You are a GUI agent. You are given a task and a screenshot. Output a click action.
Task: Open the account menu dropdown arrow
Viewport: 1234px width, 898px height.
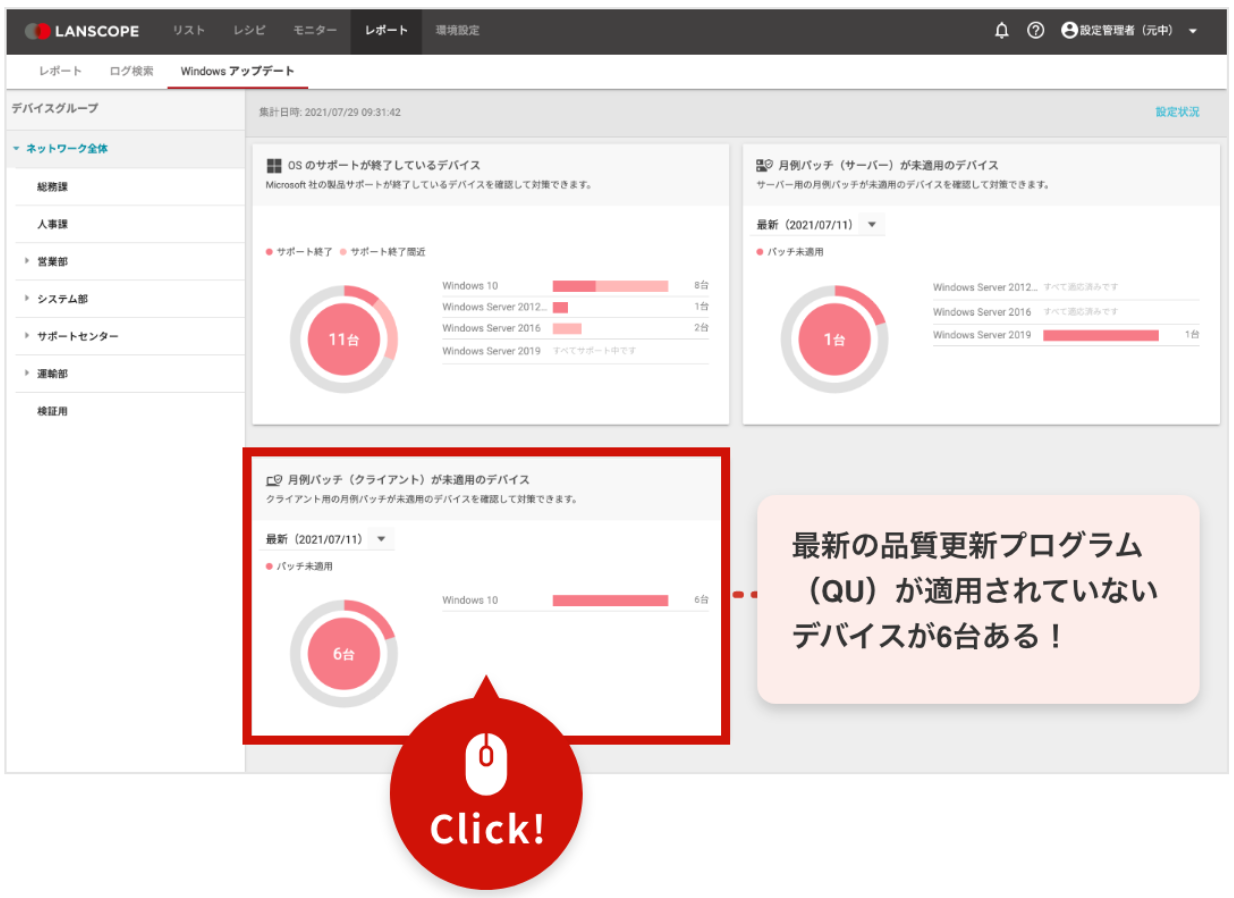[1193, 32]
